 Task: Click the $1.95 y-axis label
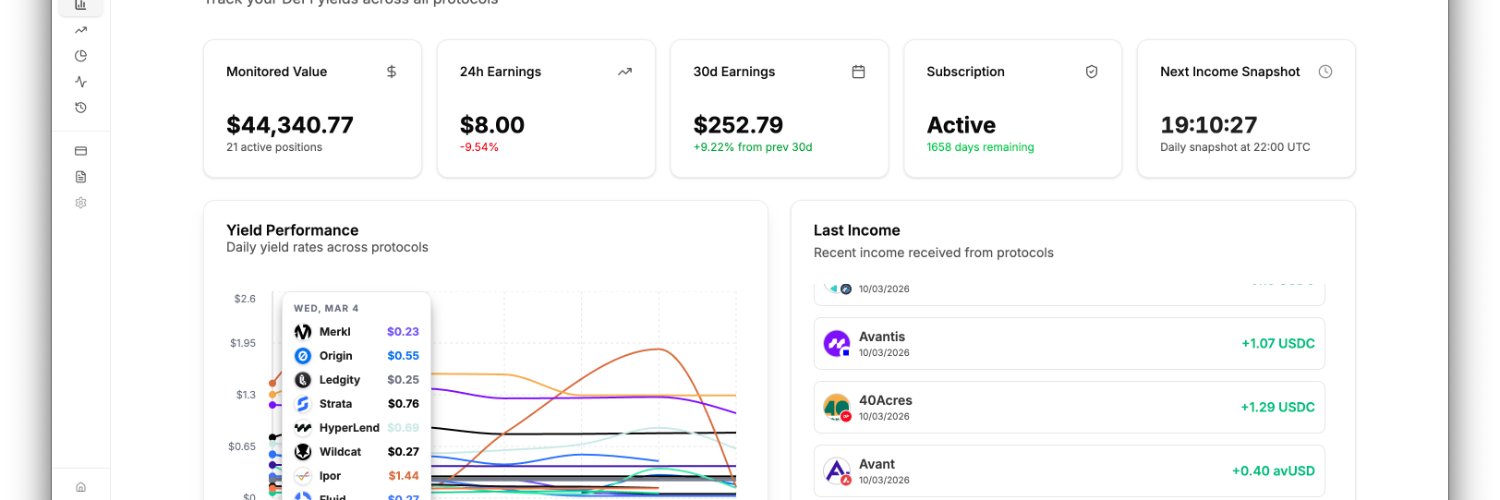(x=243, y=343)
